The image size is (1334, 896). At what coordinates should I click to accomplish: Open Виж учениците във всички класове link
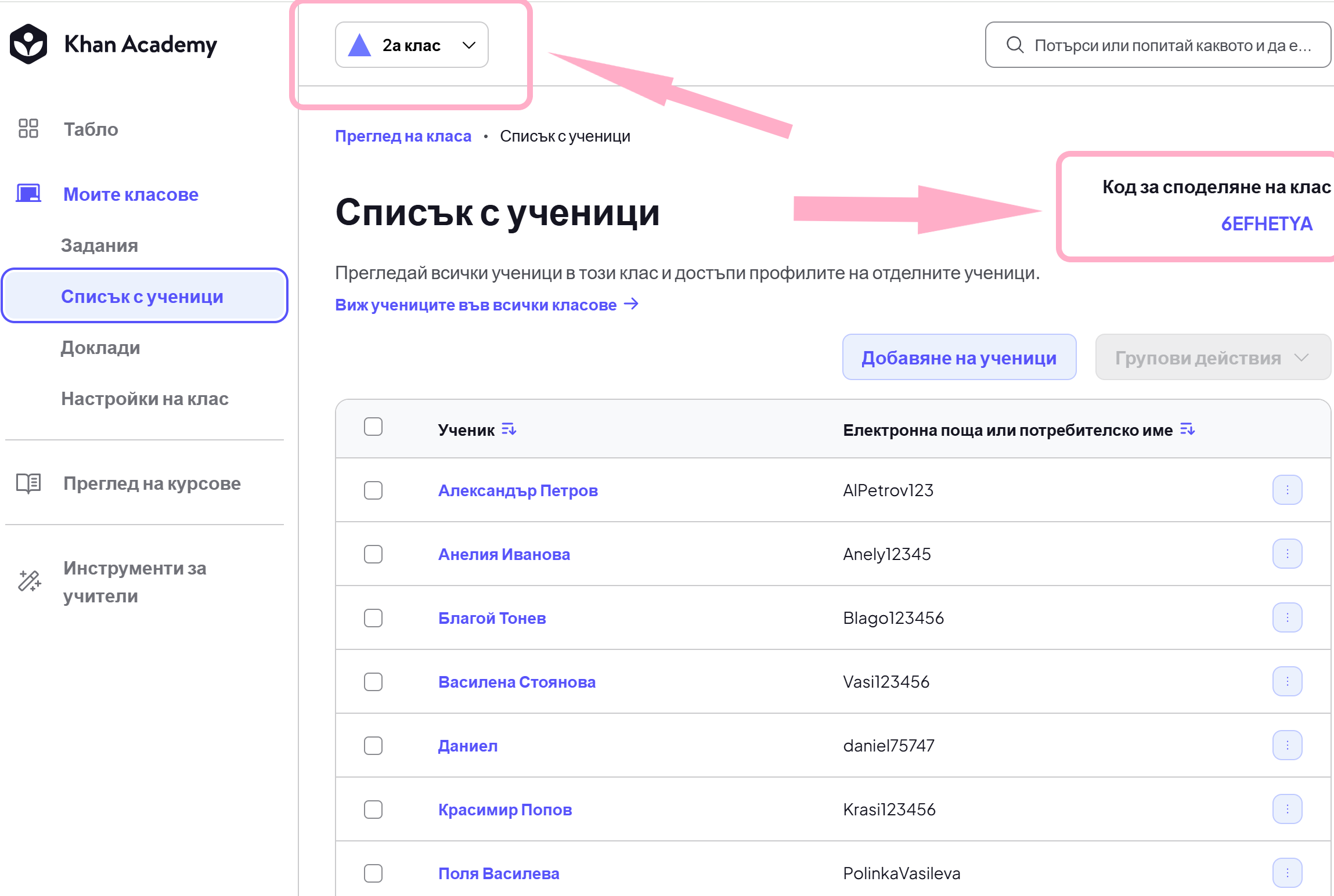pyautogui.click(x=476, y=305)
